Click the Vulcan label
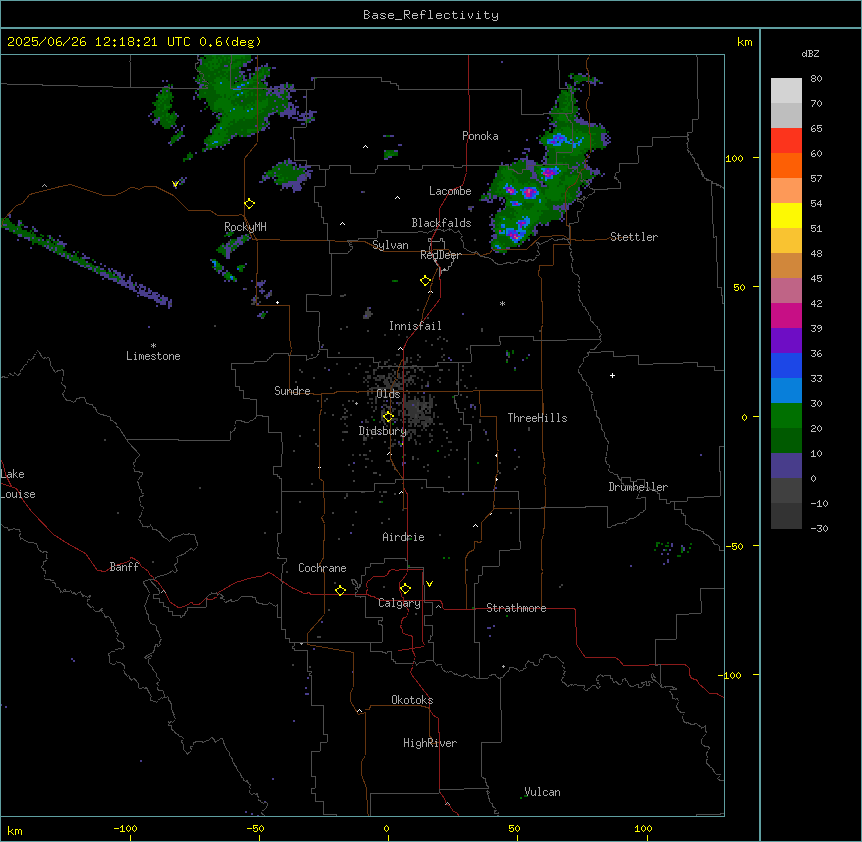Viewport: 862px width, 842px height. click(542, 792)
